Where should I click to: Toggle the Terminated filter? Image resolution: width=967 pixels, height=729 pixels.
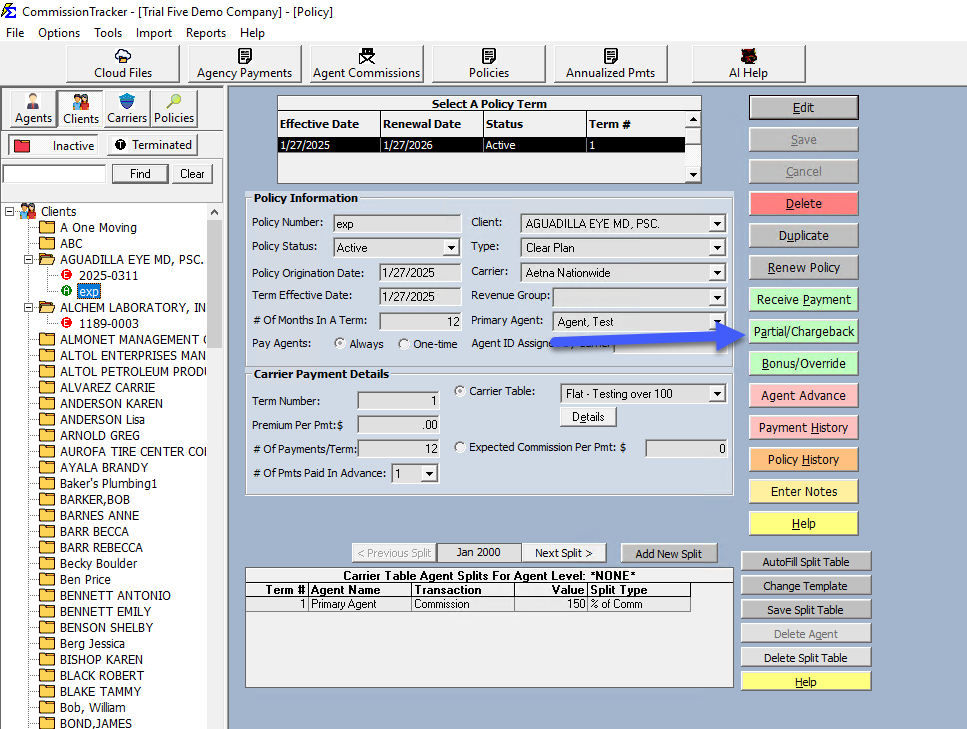152,144
